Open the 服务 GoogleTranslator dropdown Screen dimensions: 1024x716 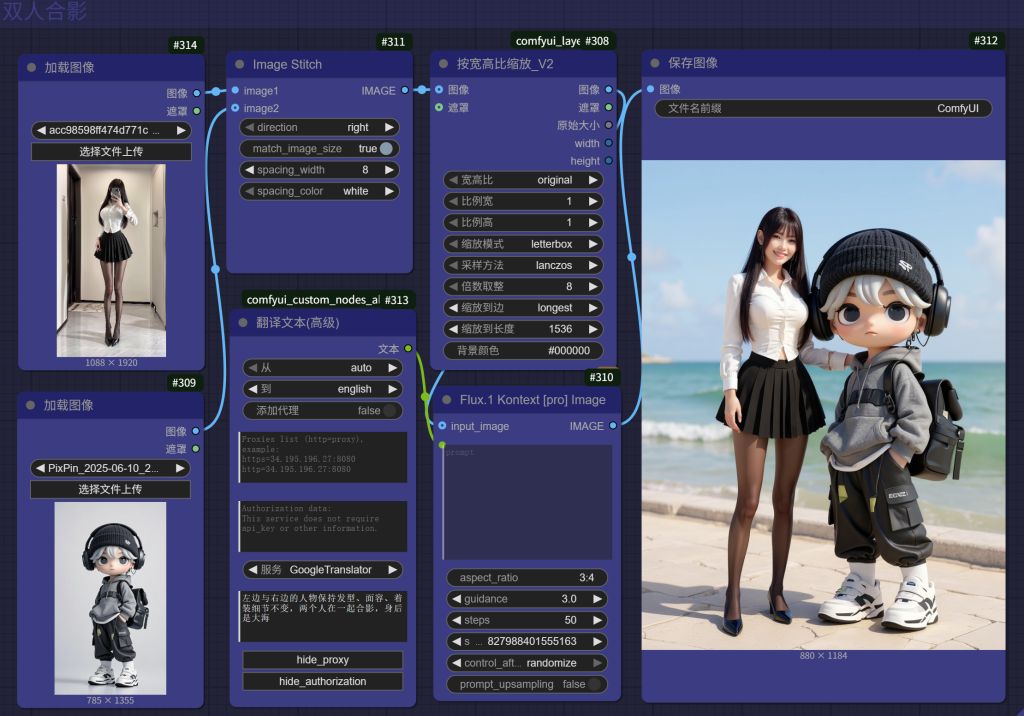click(x=323, y=569)
